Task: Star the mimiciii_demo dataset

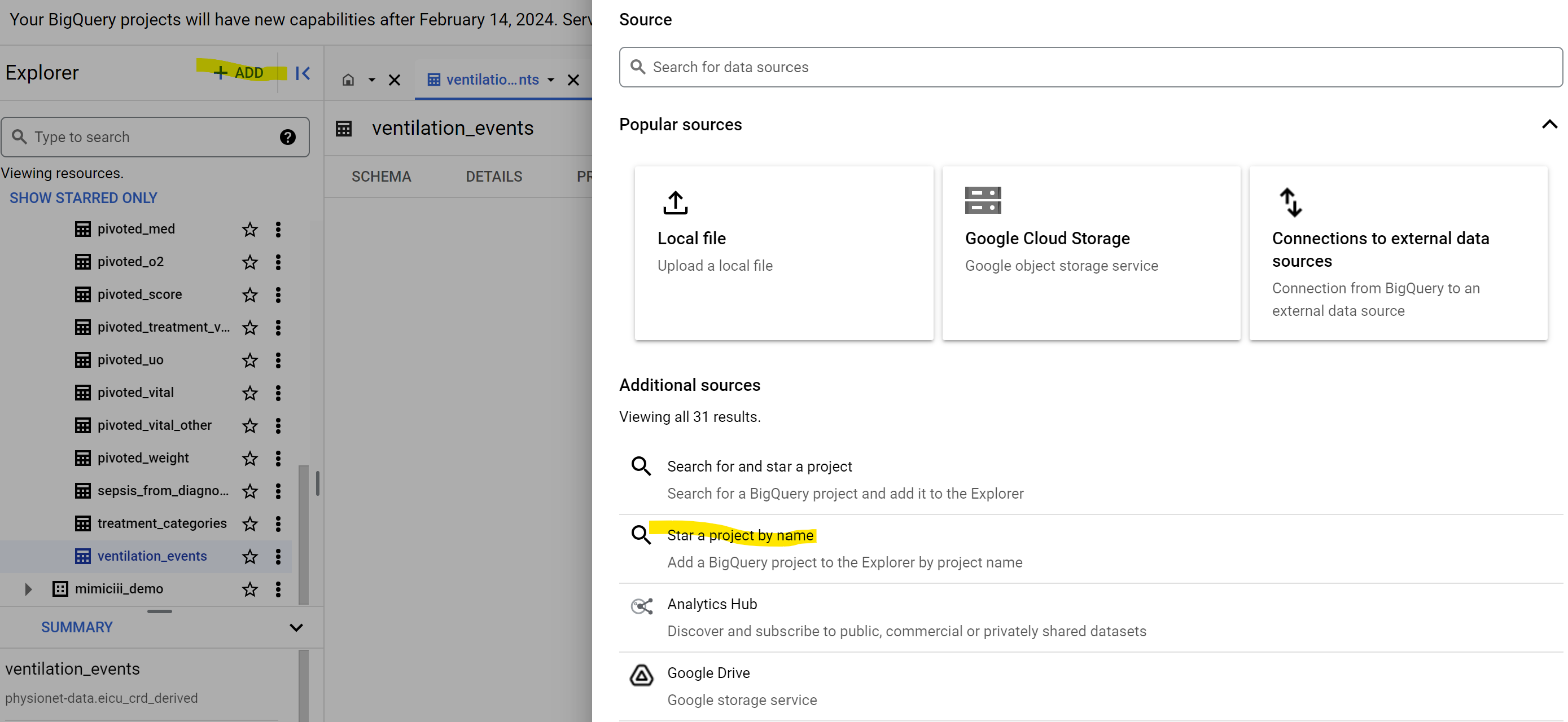Action: [249, 589]
